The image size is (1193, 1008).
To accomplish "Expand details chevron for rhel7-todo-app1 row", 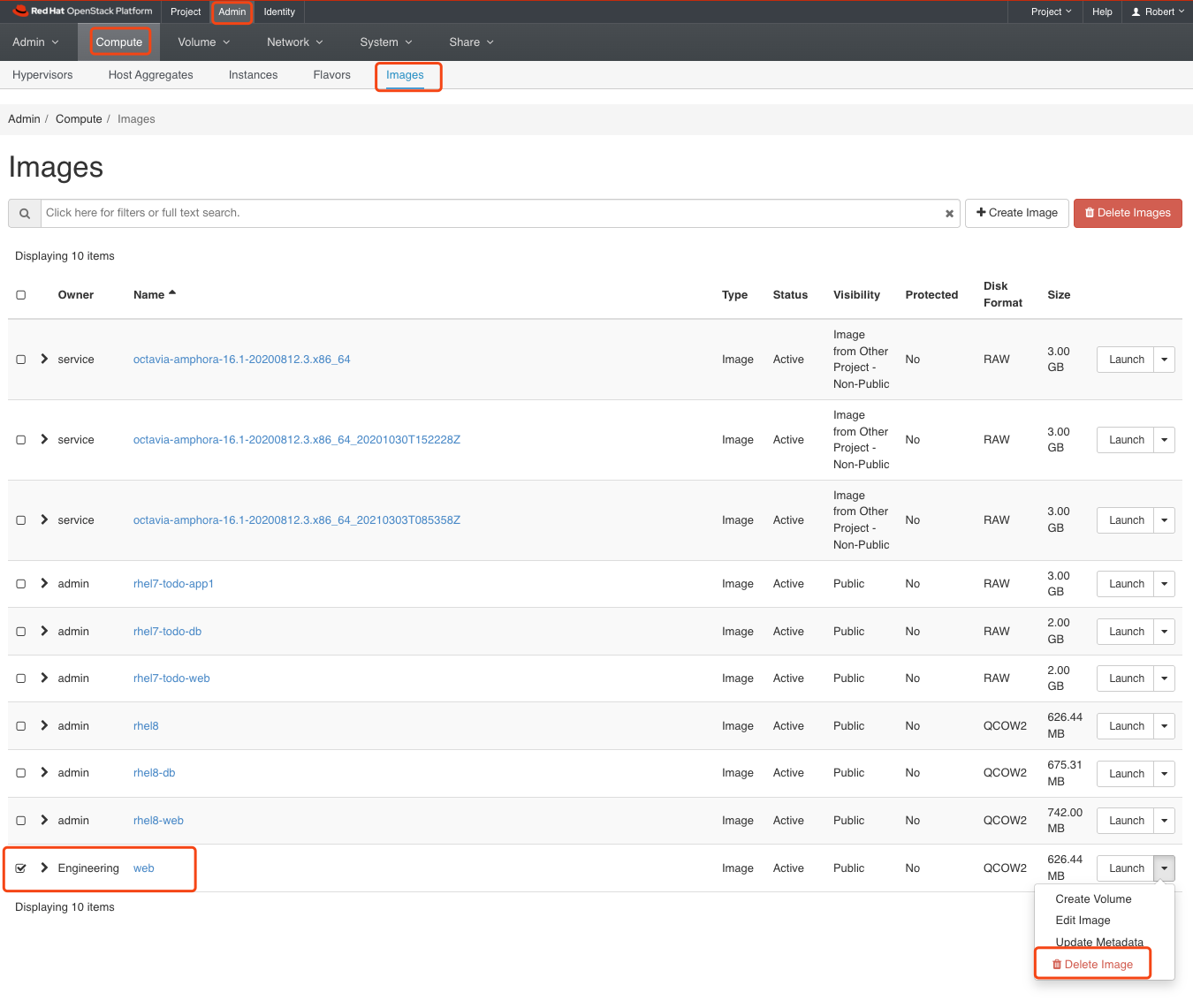I will tap(44, 584).
